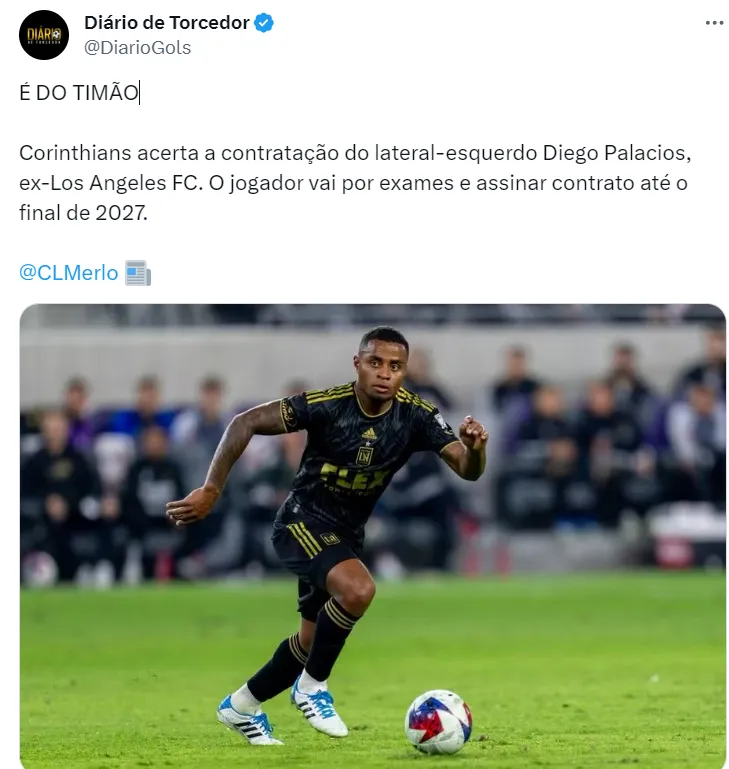Click the blue verified badge
This screenshot has height=769, width=729.
[264, 23]
